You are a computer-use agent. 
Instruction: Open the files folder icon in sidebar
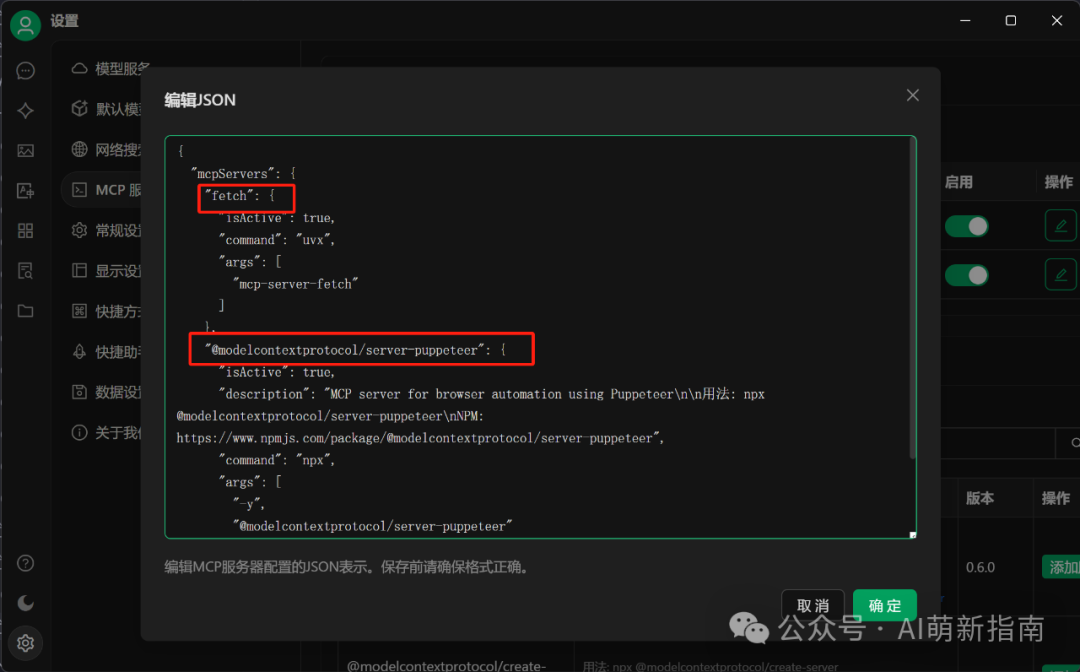25,311
